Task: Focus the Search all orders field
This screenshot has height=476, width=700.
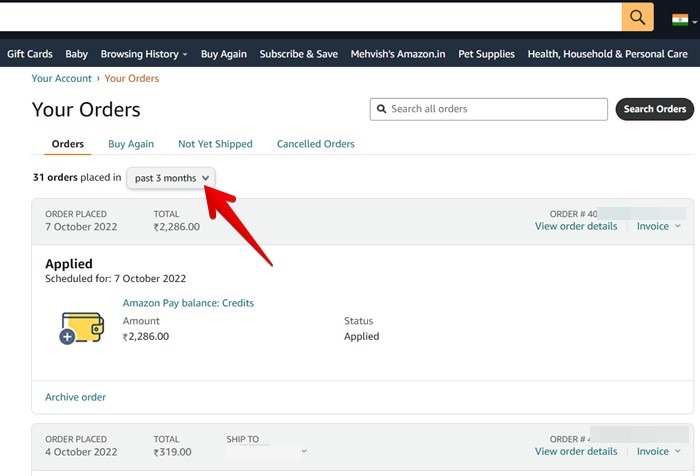Action: click(488, 109)
